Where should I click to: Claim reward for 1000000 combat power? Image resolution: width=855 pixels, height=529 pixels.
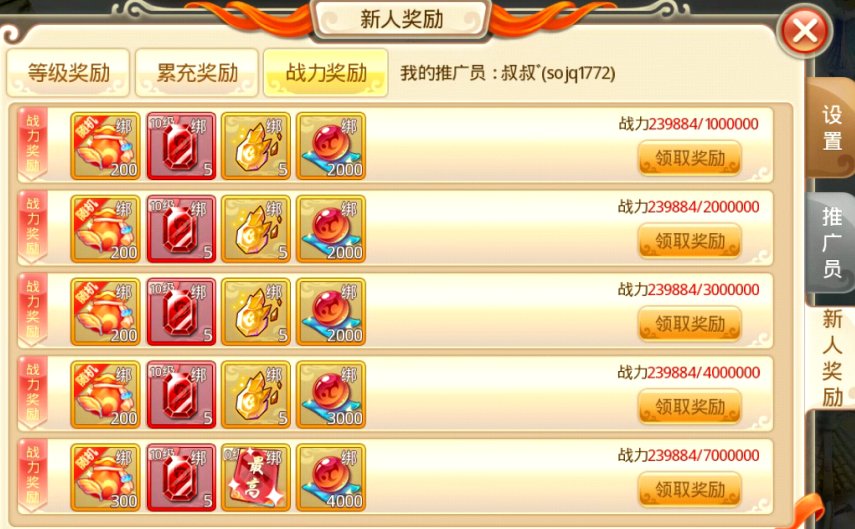point(690,158)
